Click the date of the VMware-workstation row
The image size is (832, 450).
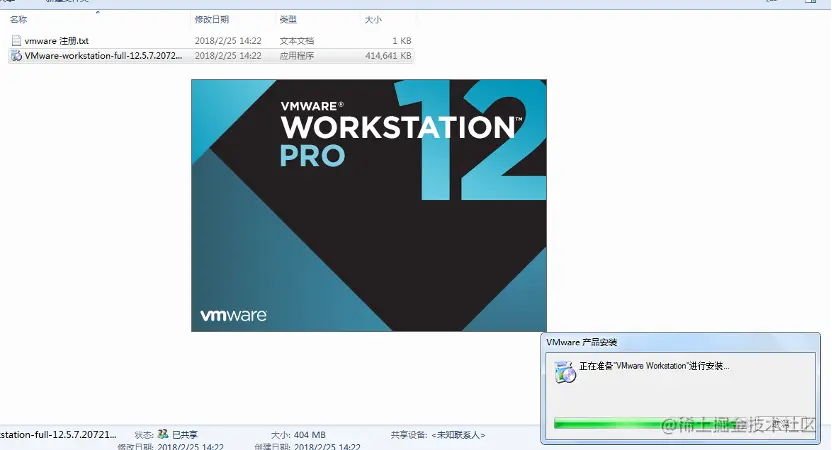coord(228,56)
